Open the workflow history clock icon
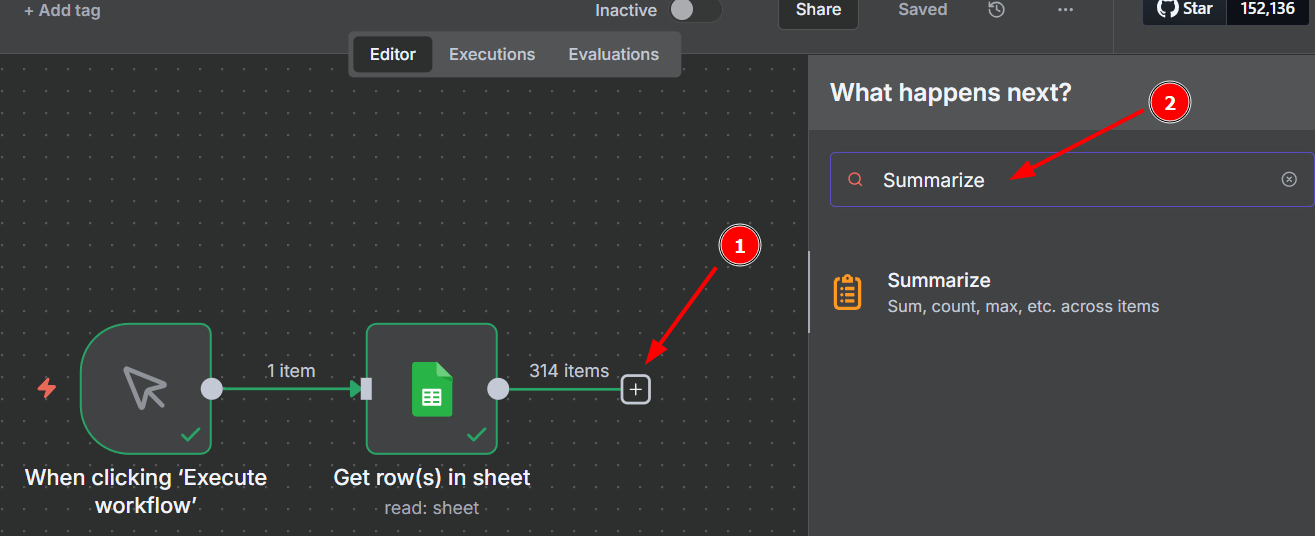Viewport: 1315px width, 536px height. click(996, 10)
